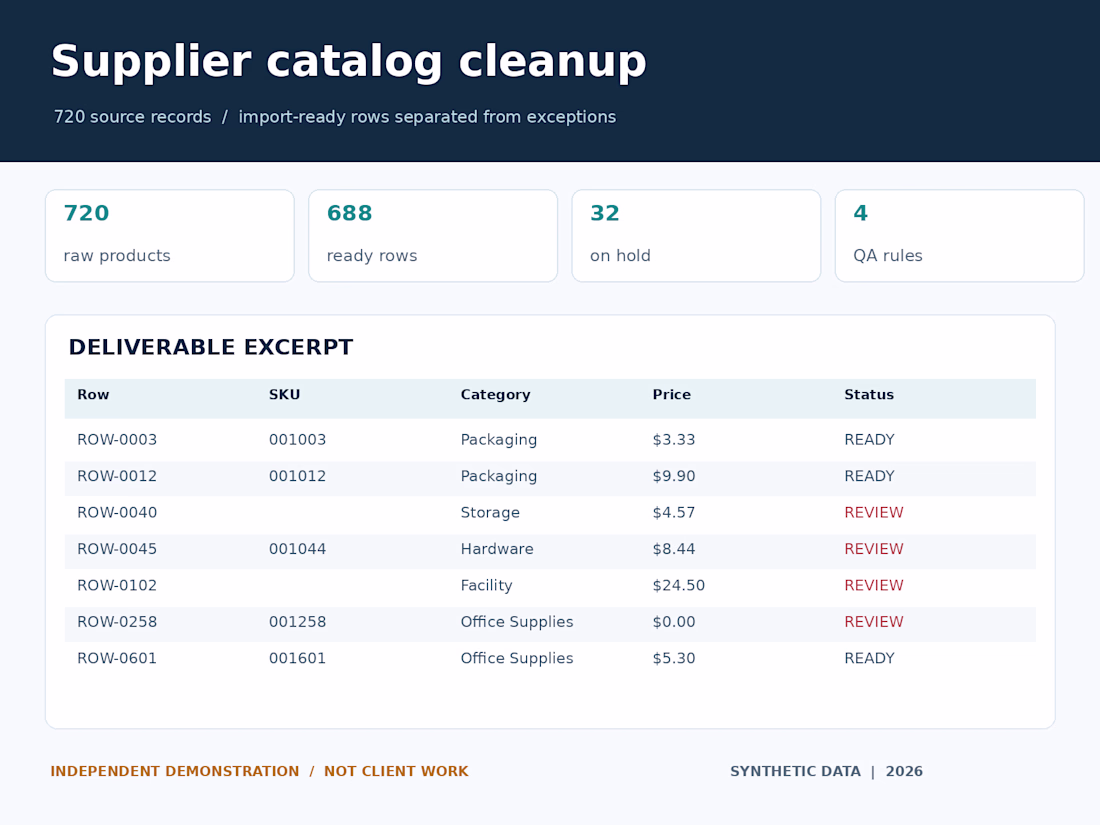Image resolution: width=1100 pixels, height=825 pixels.
Task: Click REVIEW status in the ROW-0258 row
Action: click(x=873, y=622)
